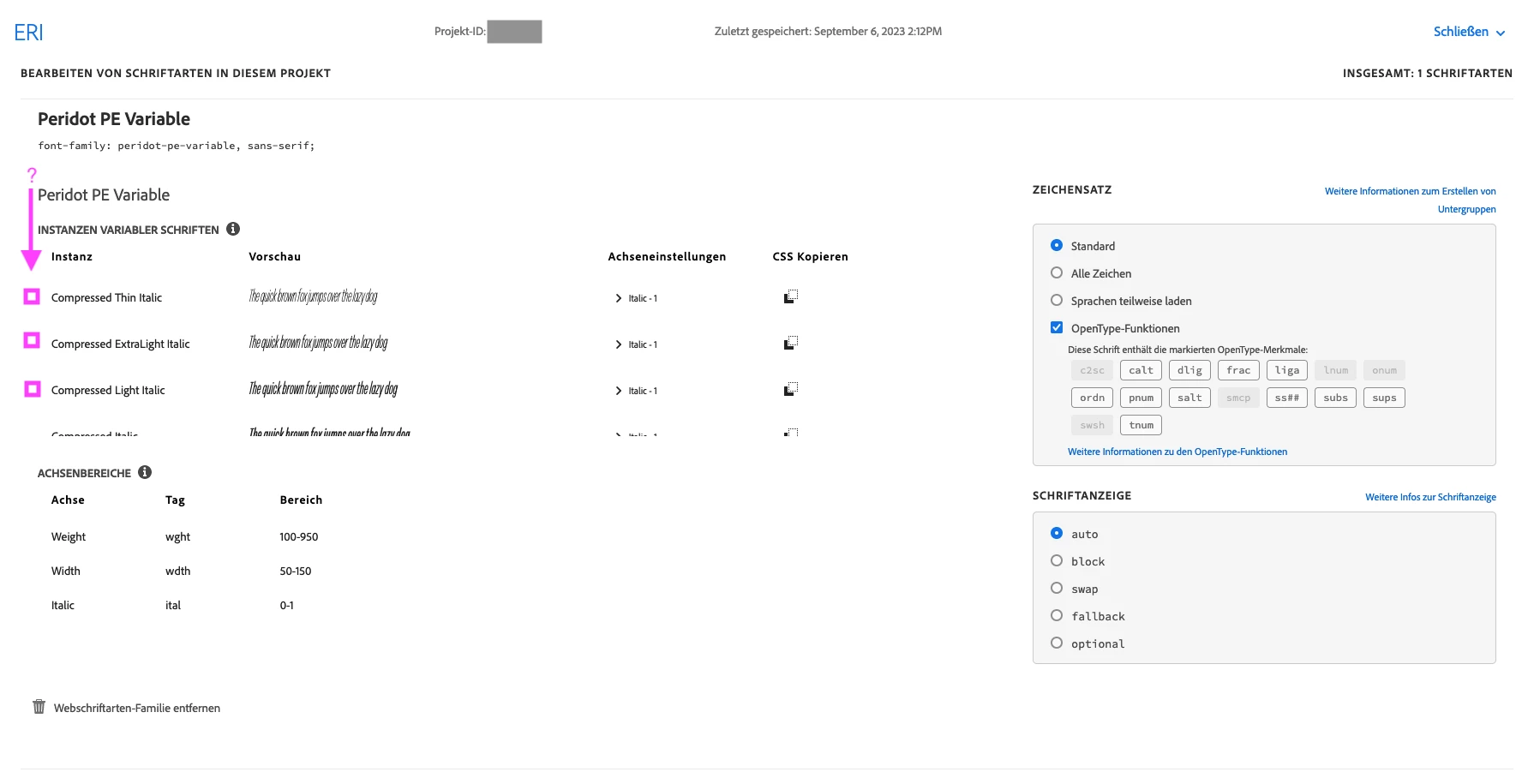Toggle the dlig OpenType feature
1534x784 pixels.
[x=1189, y=370]
